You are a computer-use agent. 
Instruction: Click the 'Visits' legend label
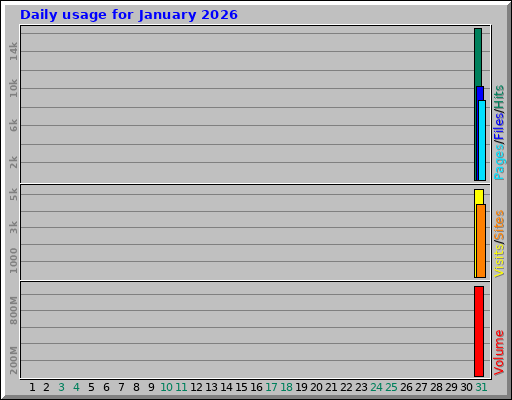tap(499, 261)
